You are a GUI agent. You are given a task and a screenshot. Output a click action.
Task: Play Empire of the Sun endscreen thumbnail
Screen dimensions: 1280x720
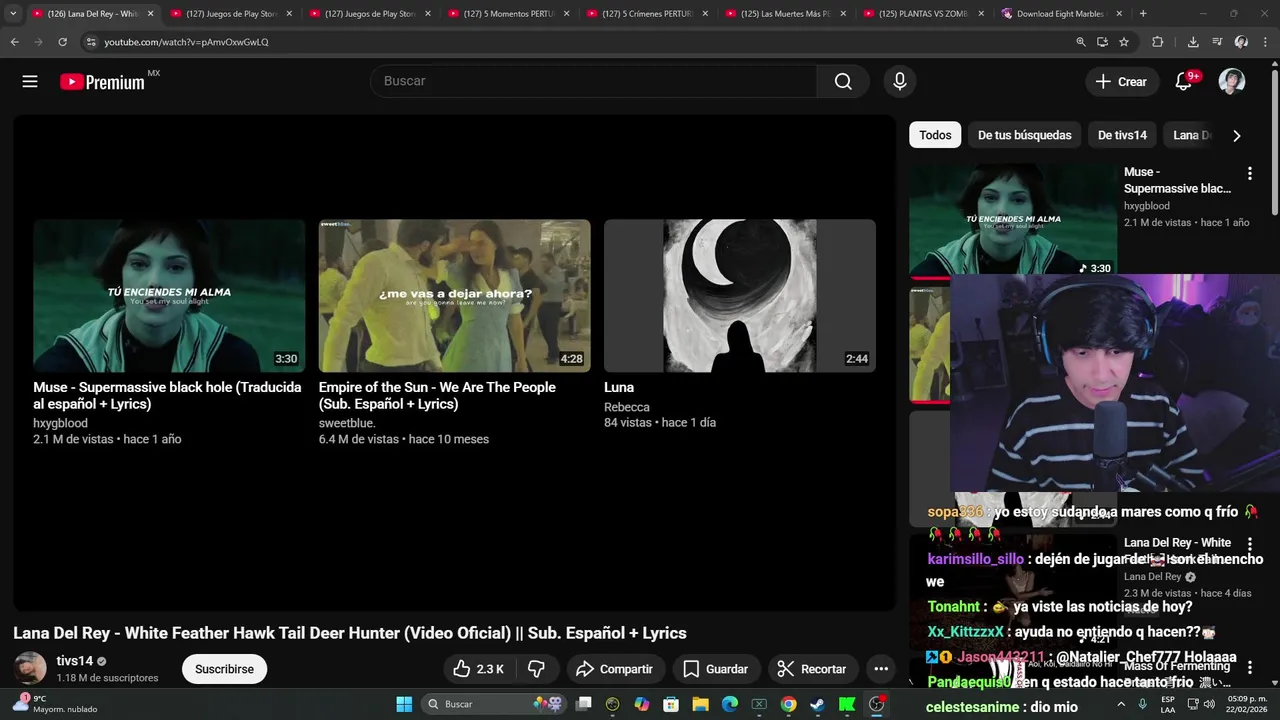point(455,296)
